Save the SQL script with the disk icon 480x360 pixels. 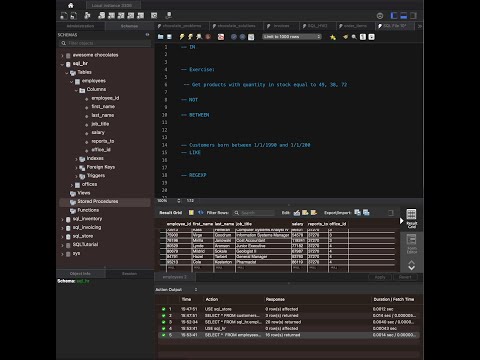coord(169,37)
